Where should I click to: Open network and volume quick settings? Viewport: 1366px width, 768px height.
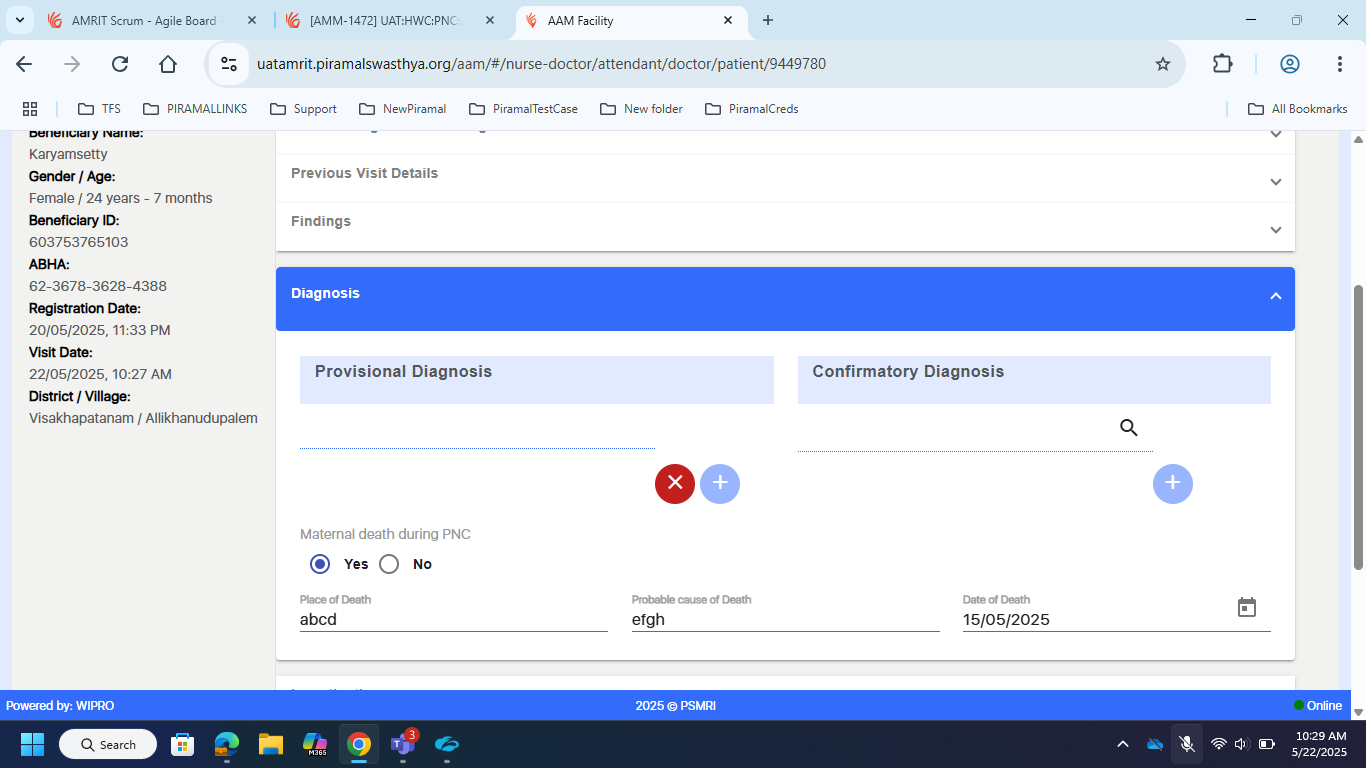tap(1242, 744)
